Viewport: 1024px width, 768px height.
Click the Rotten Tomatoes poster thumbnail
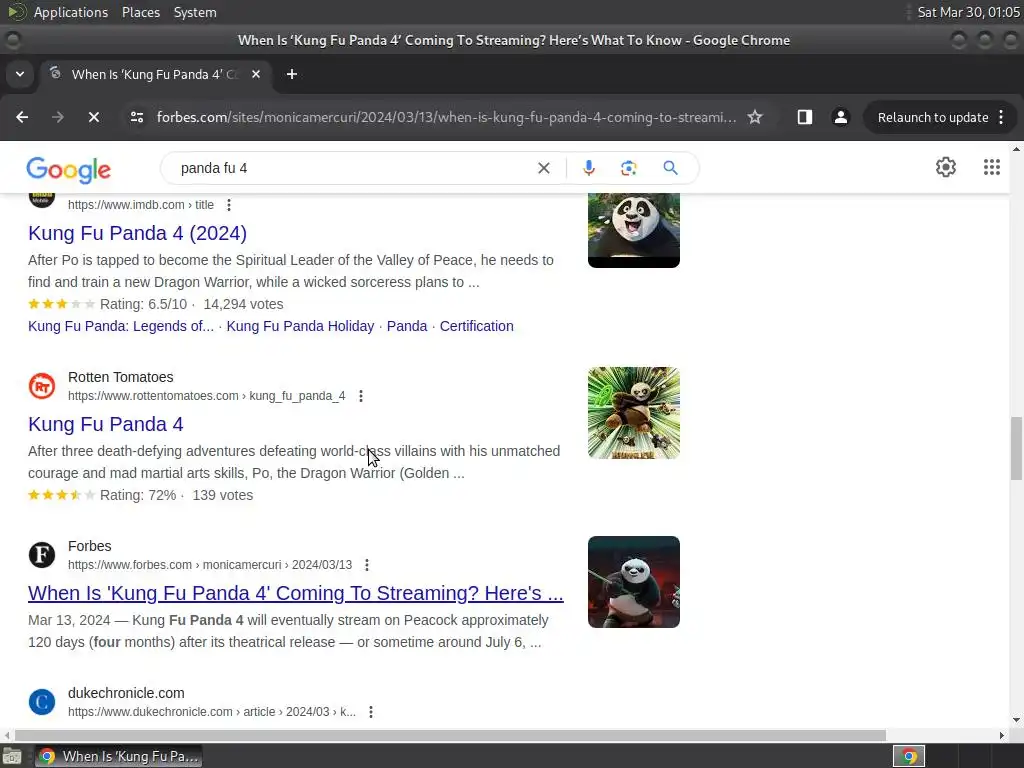coord(633,413)
